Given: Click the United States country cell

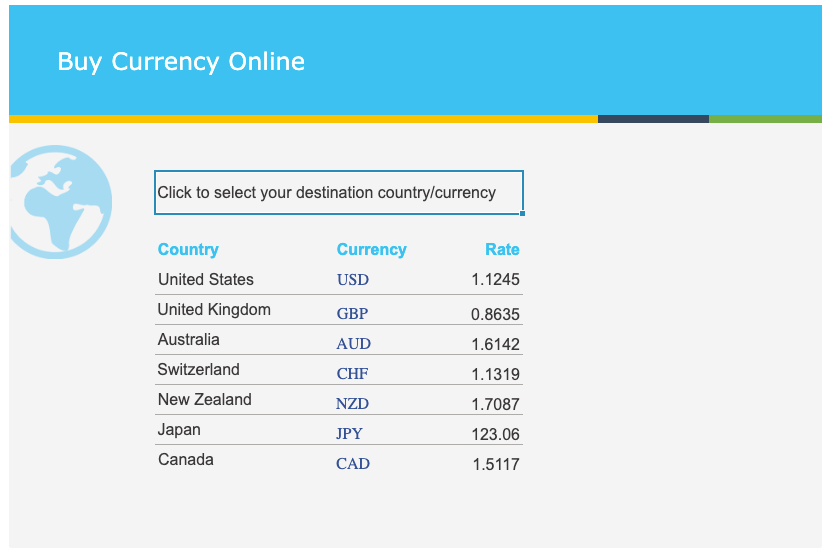Looking at the screenshot, I should tap(206, 280).
